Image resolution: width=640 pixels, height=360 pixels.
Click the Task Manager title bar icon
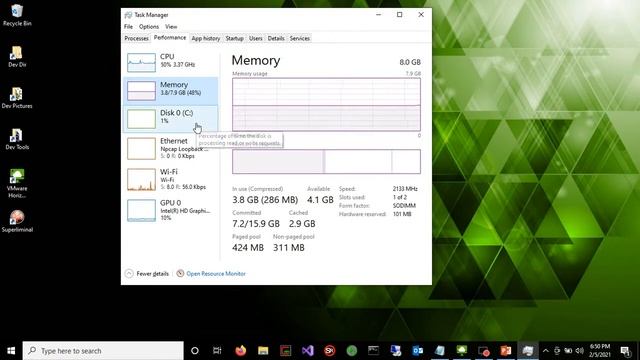tap(128, 15)
